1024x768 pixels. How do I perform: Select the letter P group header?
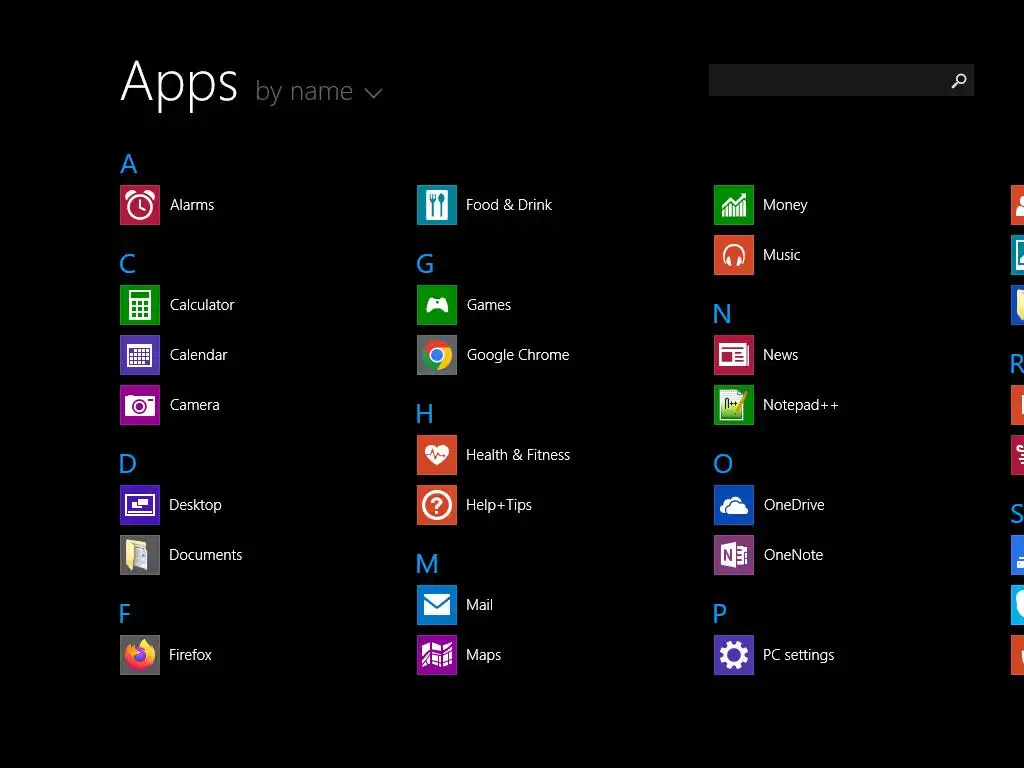pos(720,614)
